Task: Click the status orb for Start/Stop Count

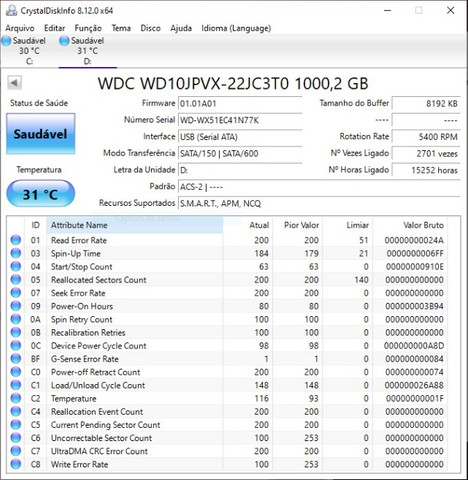Action: coord(16,266)
